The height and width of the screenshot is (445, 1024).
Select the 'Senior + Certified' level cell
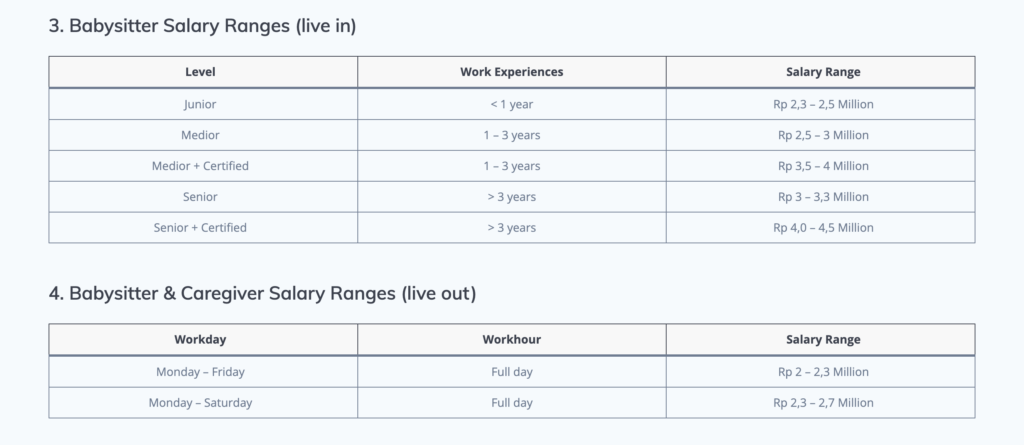coord(200,228)
